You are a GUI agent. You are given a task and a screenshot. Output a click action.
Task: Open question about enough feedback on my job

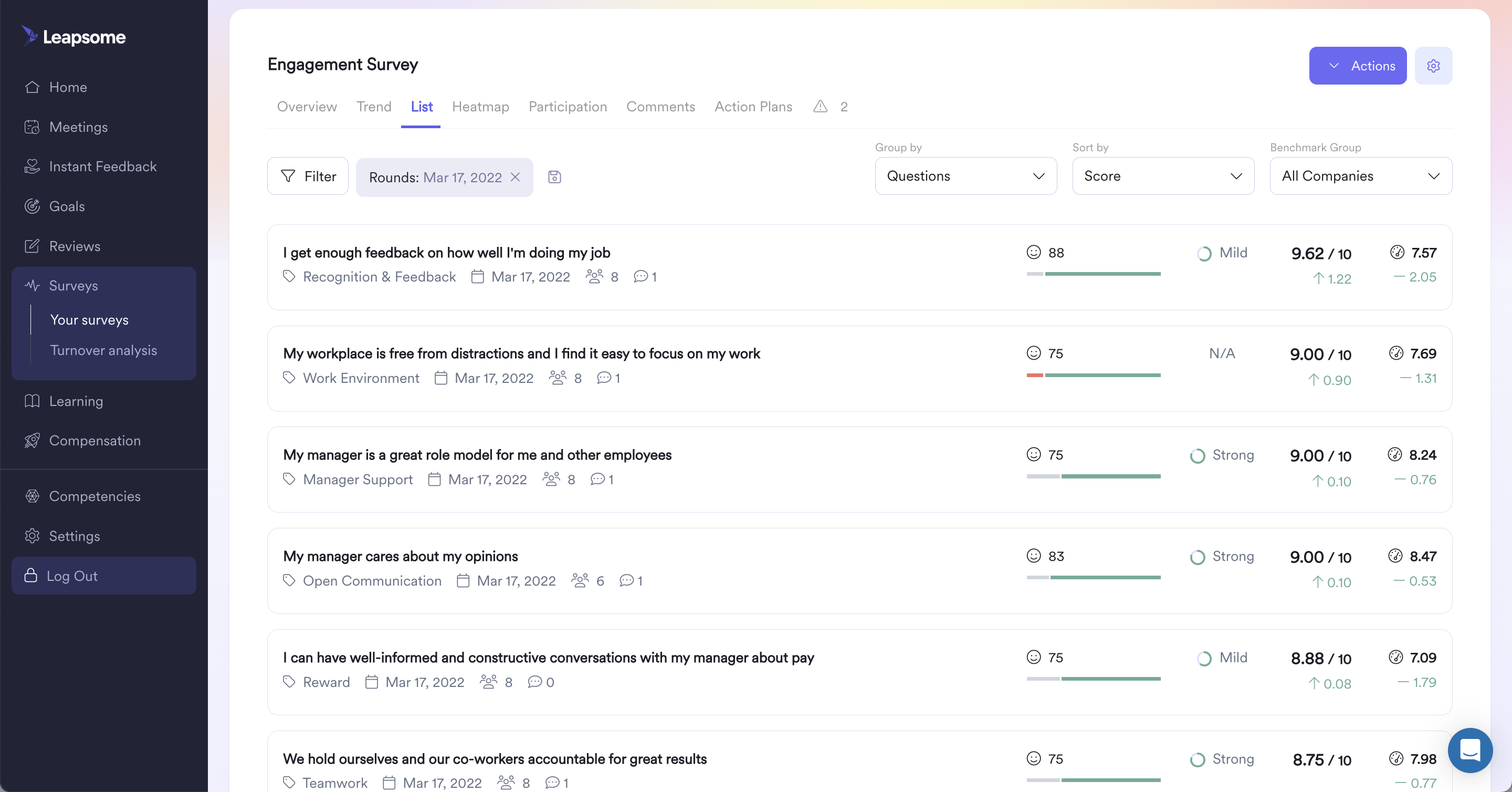click(x=447, y=253)
